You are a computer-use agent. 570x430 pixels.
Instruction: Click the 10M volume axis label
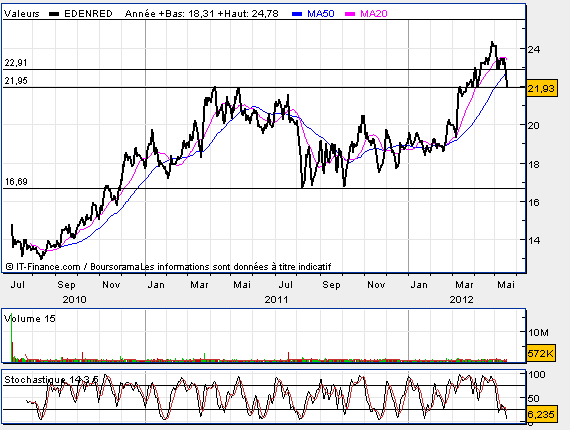tap(538, 333)
